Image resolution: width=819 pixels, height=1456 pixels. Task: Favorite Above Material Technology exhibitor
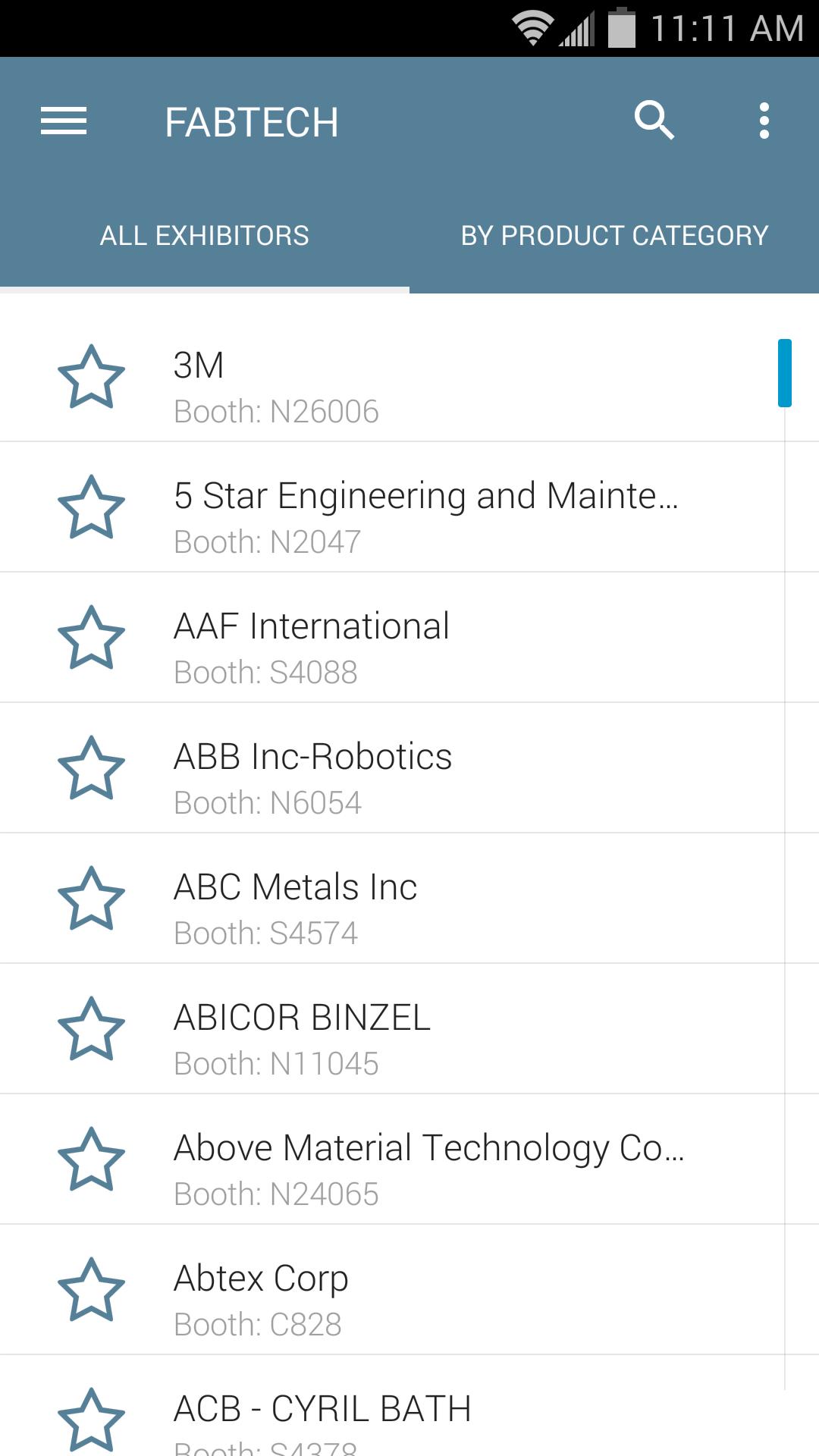(x=92, y=1159)
